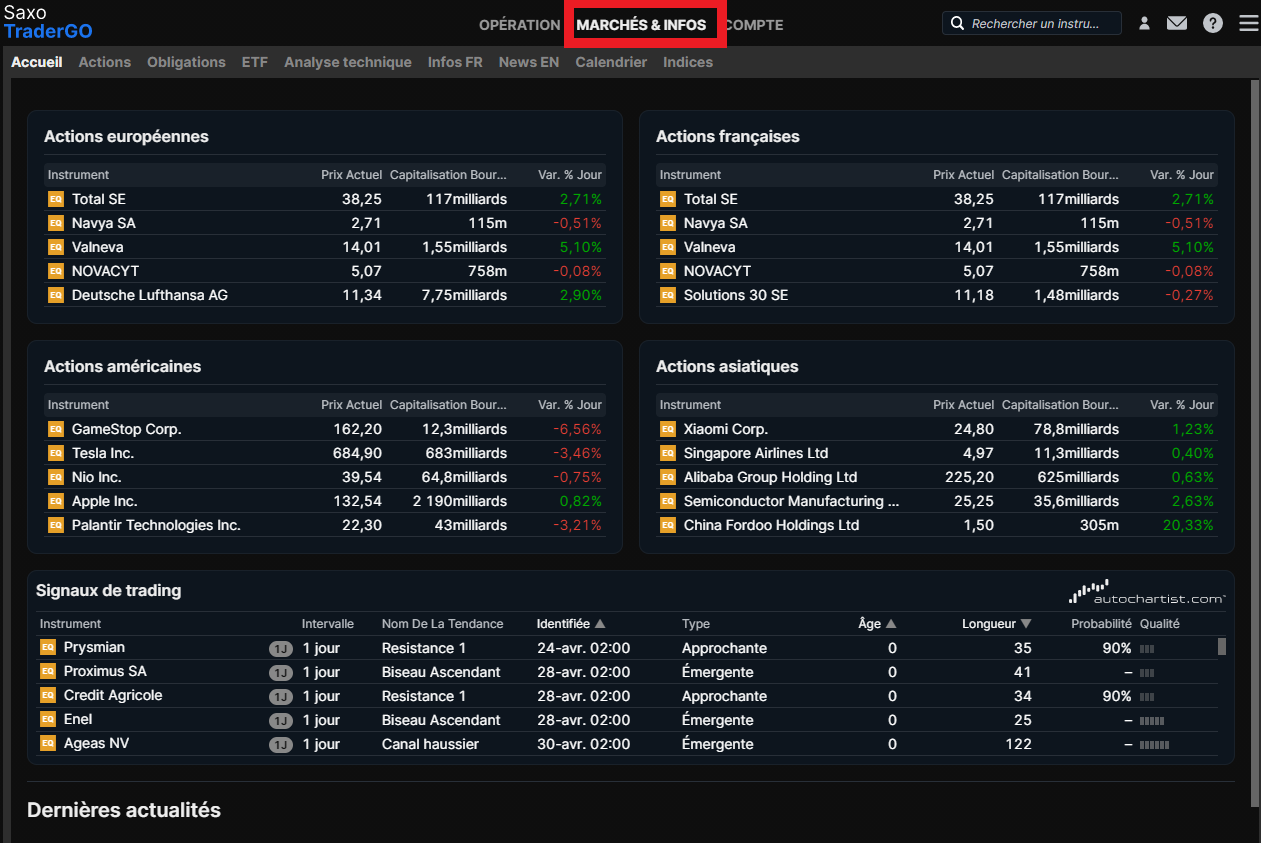
Task: Sort trading signals by Identifiée column
Action: [x=571, y=624]
